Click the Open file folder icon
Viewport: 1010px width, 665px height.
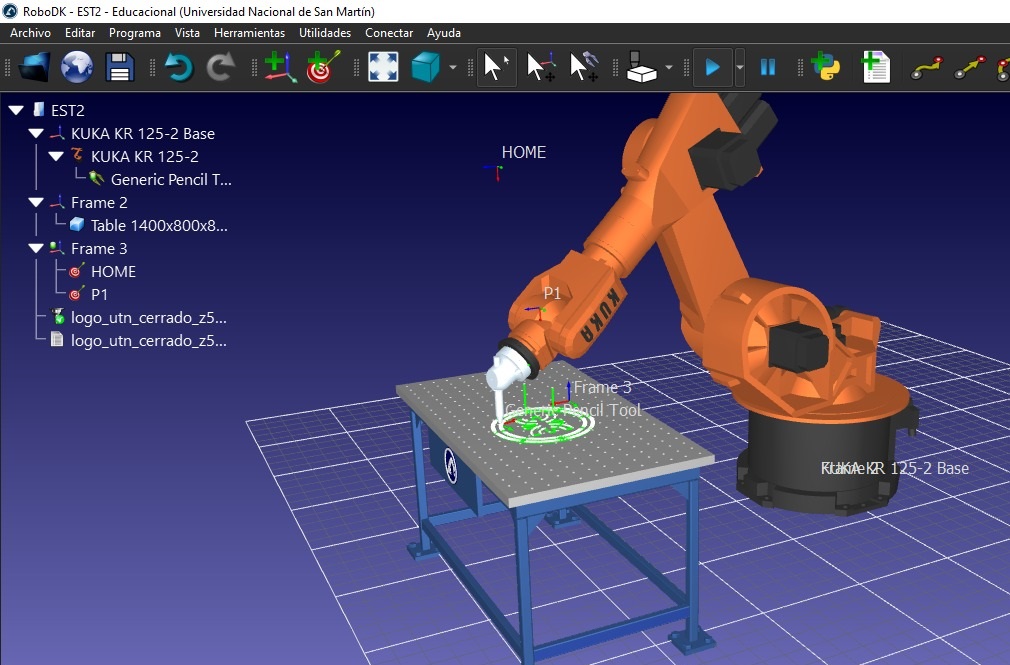point(34,67)
